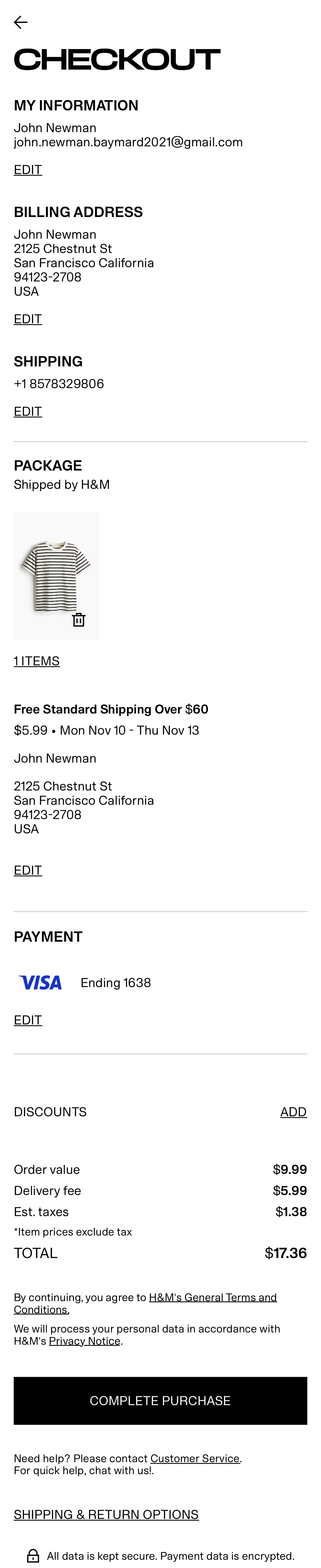Screen dimensions: 321x1568
Task: Edit the shipping phone number
Action: coord(28,411)
